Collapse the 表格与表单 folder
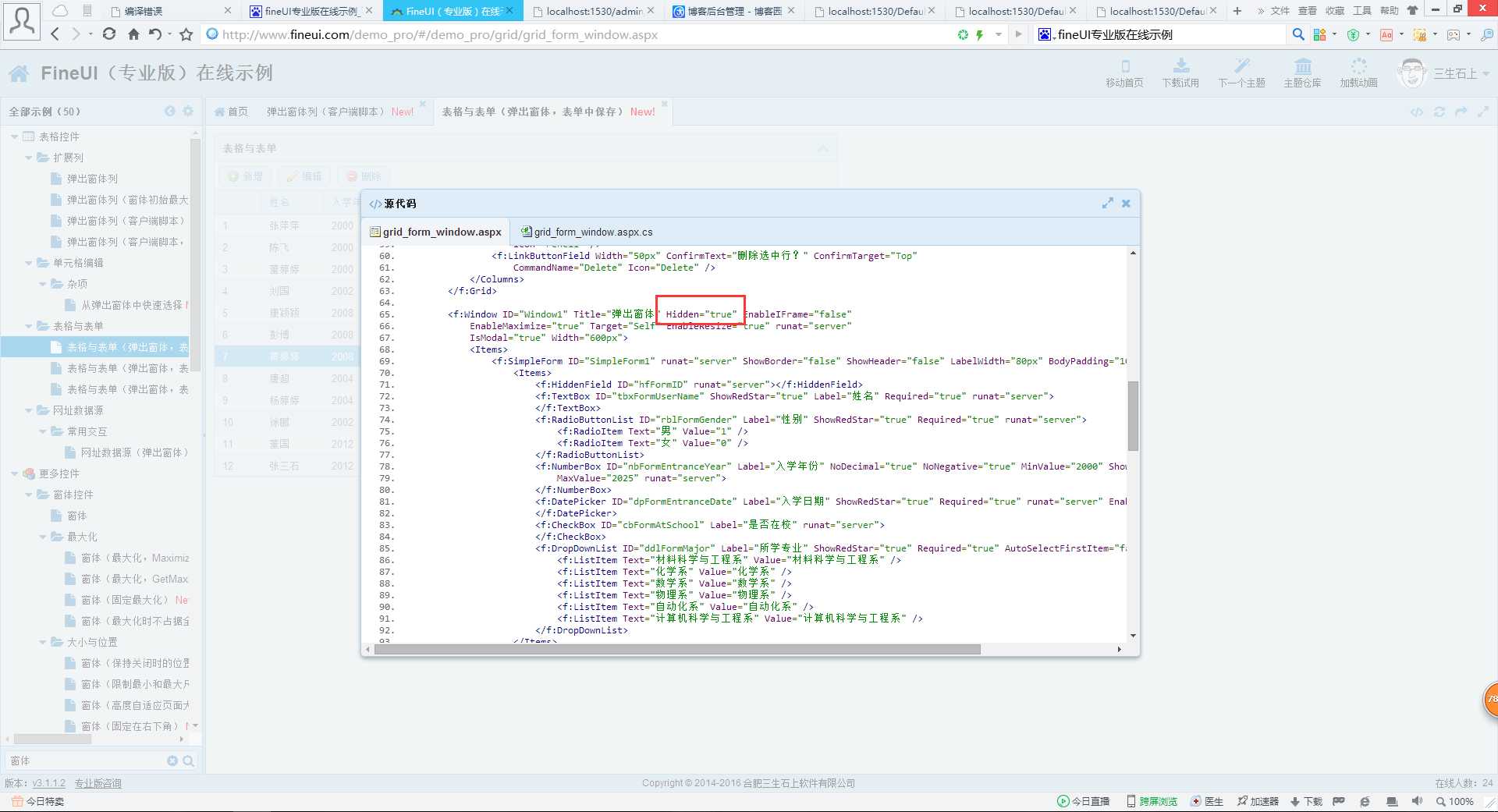 (x=29, y=326)
